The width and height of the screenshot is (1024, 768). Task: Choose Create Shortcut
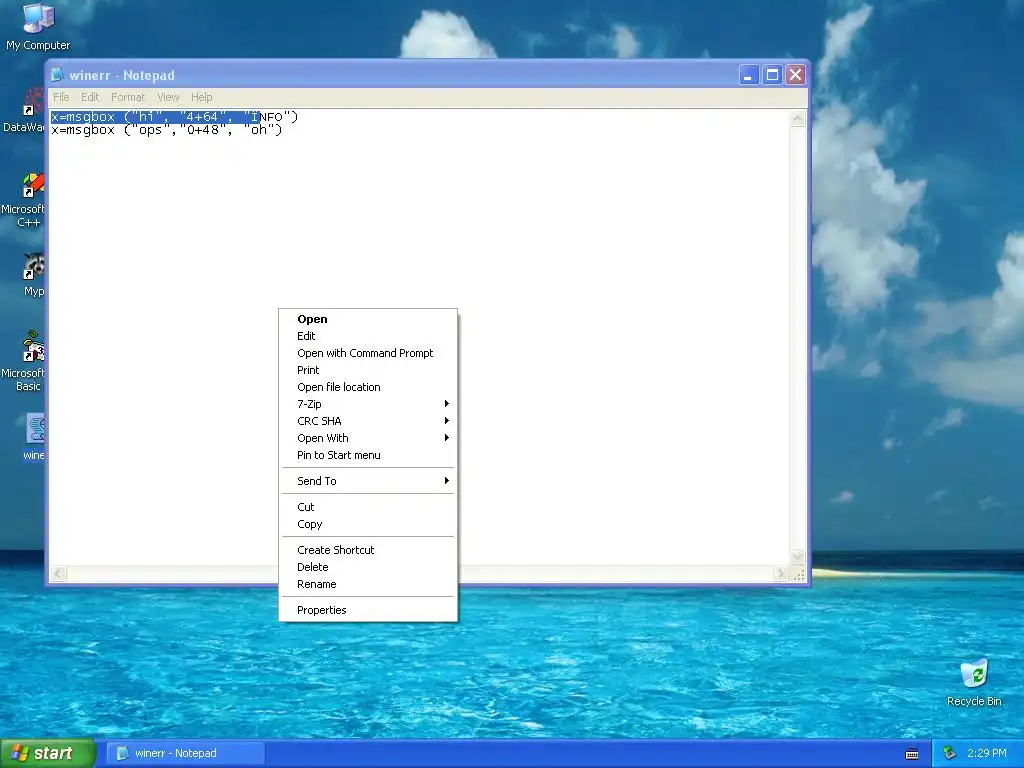[368, 550]
